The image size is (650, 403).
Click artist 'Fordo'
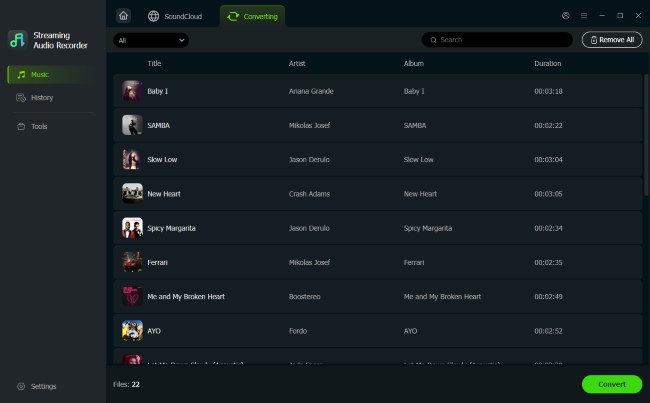click(298, 331)
